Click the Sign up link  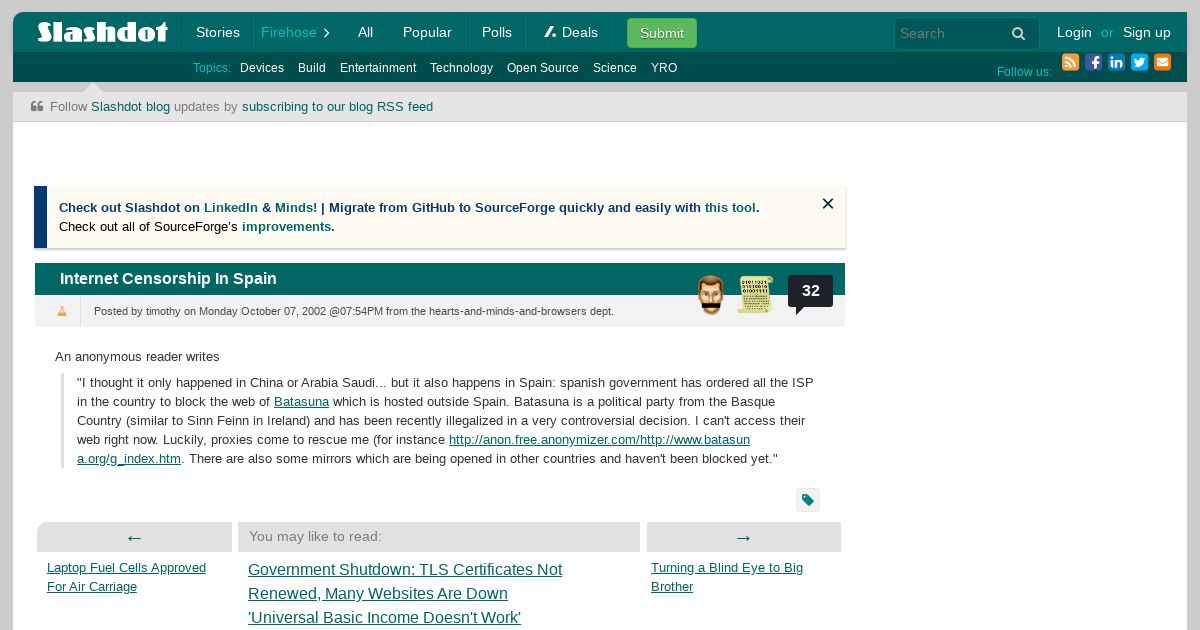(1147, 32)
